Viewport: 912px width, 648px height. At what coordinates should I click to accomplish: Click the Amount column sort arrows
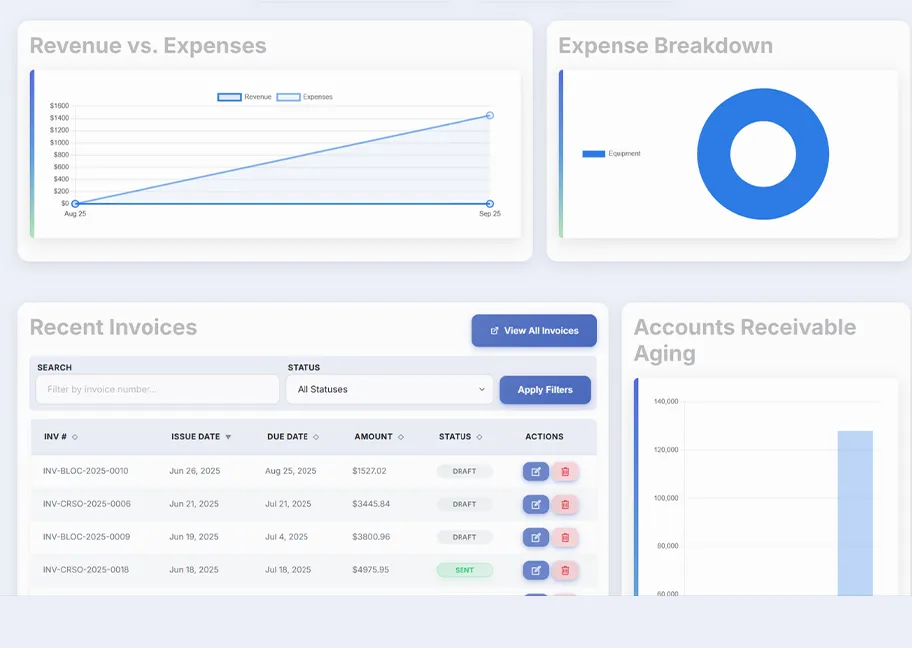[x=402, y=437]
